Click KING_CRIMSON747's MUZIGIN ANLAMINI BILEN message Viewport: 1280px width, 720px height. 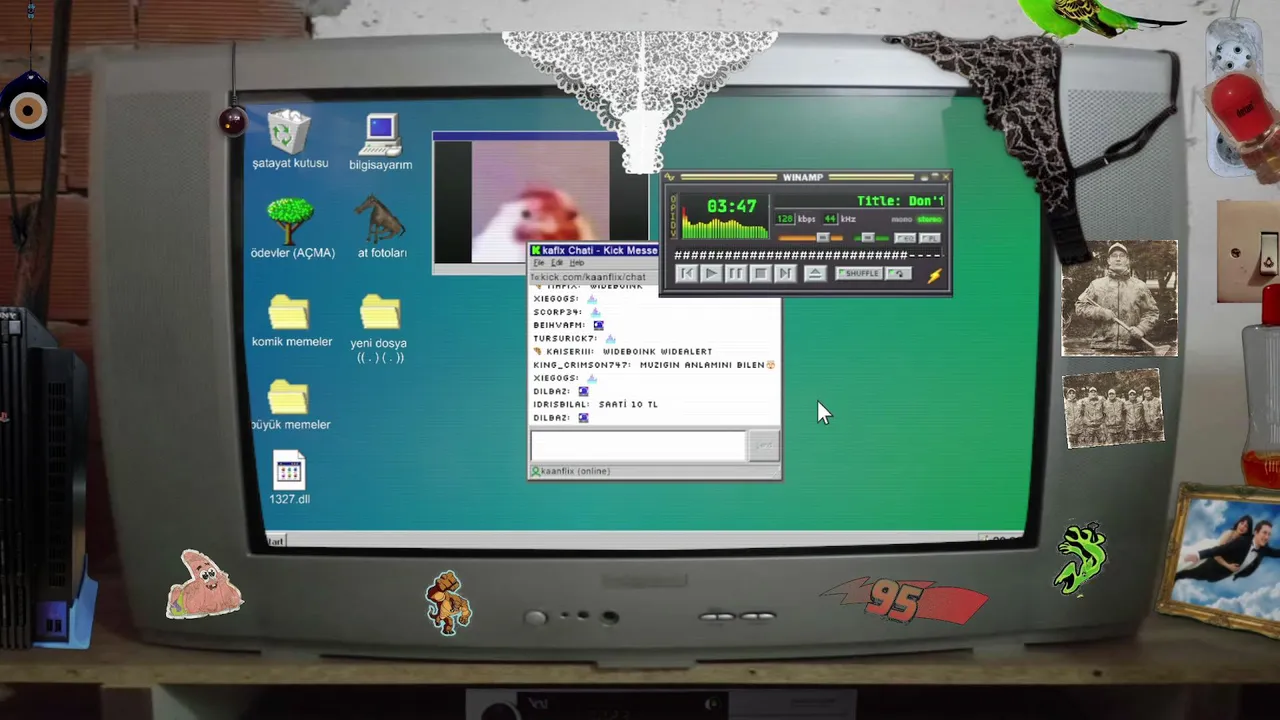(x=654, y=365)
